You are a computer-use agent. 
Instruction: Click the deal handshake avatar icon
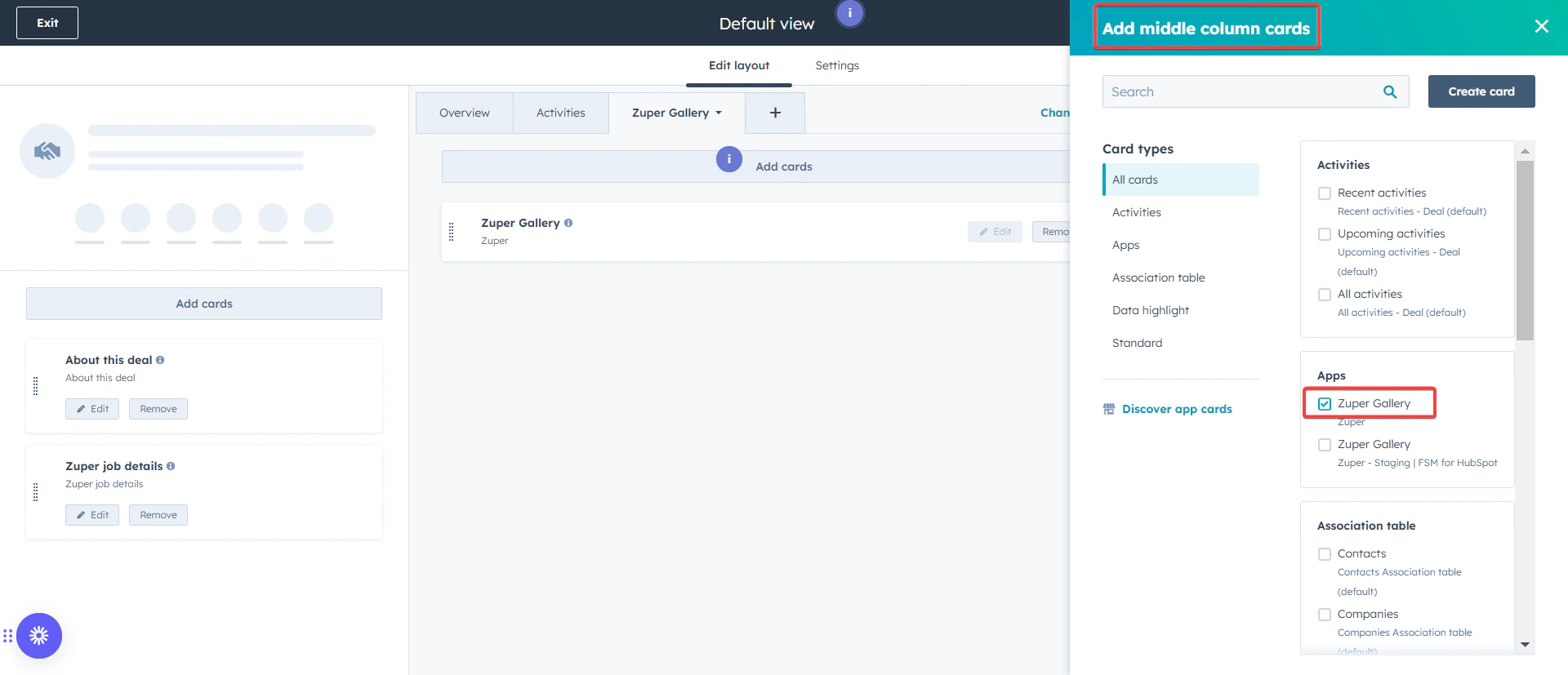tap(47, 151)
